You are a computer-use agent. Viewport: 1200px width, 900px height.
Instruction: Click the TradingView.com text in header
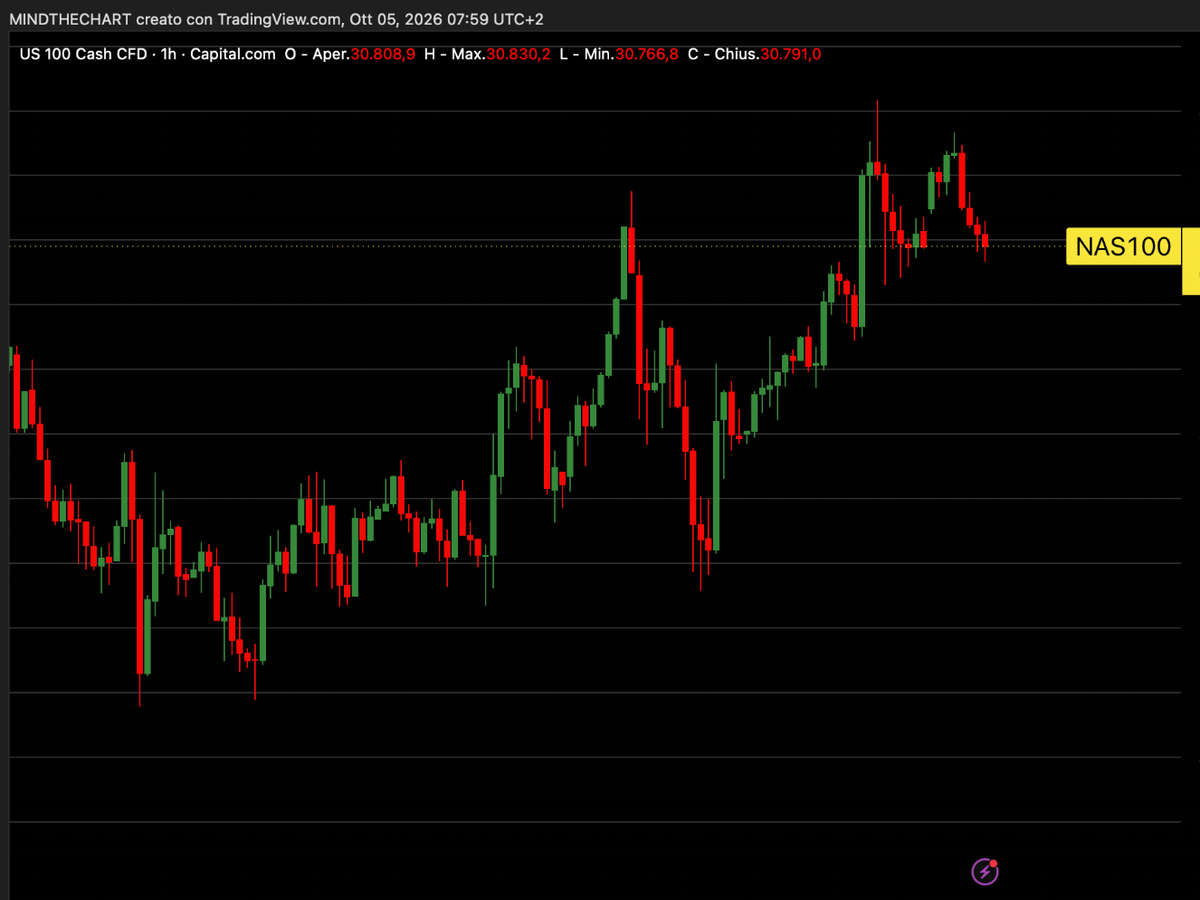click(279, 19)
